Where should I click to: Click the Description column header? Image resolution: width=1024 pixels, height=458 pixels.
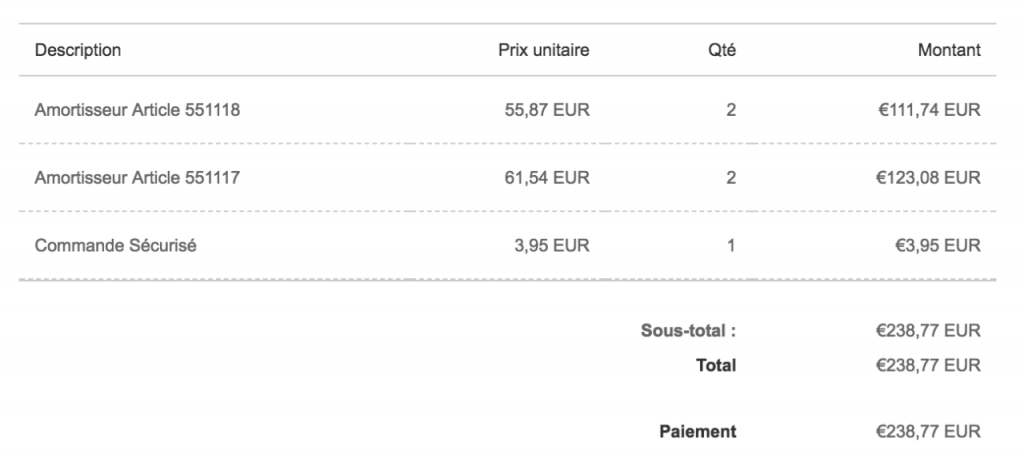click(x=78, y=50)
